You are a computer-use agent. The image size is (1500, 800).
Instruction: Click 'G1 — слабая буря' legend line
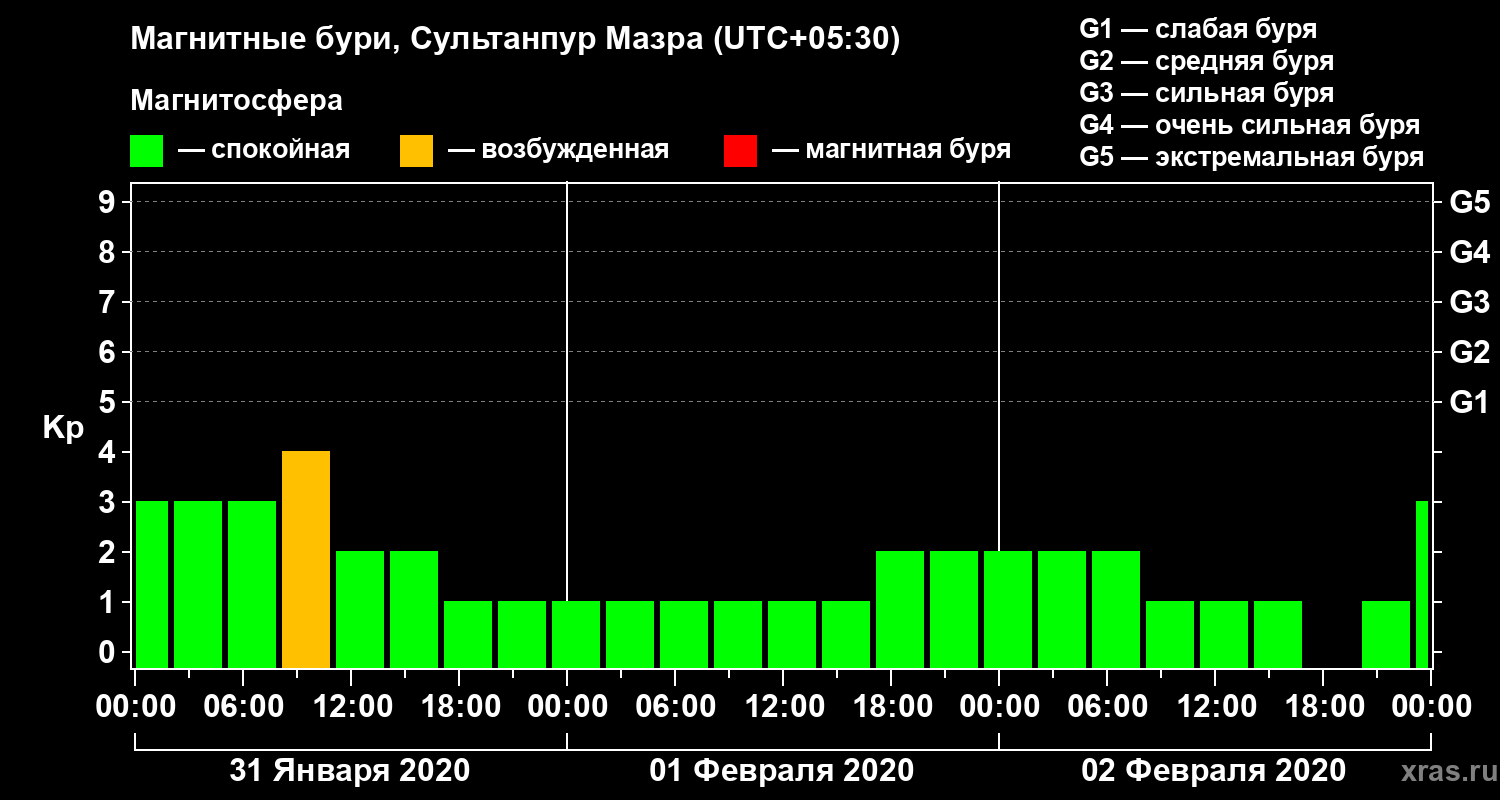(x=1198, y=29)
